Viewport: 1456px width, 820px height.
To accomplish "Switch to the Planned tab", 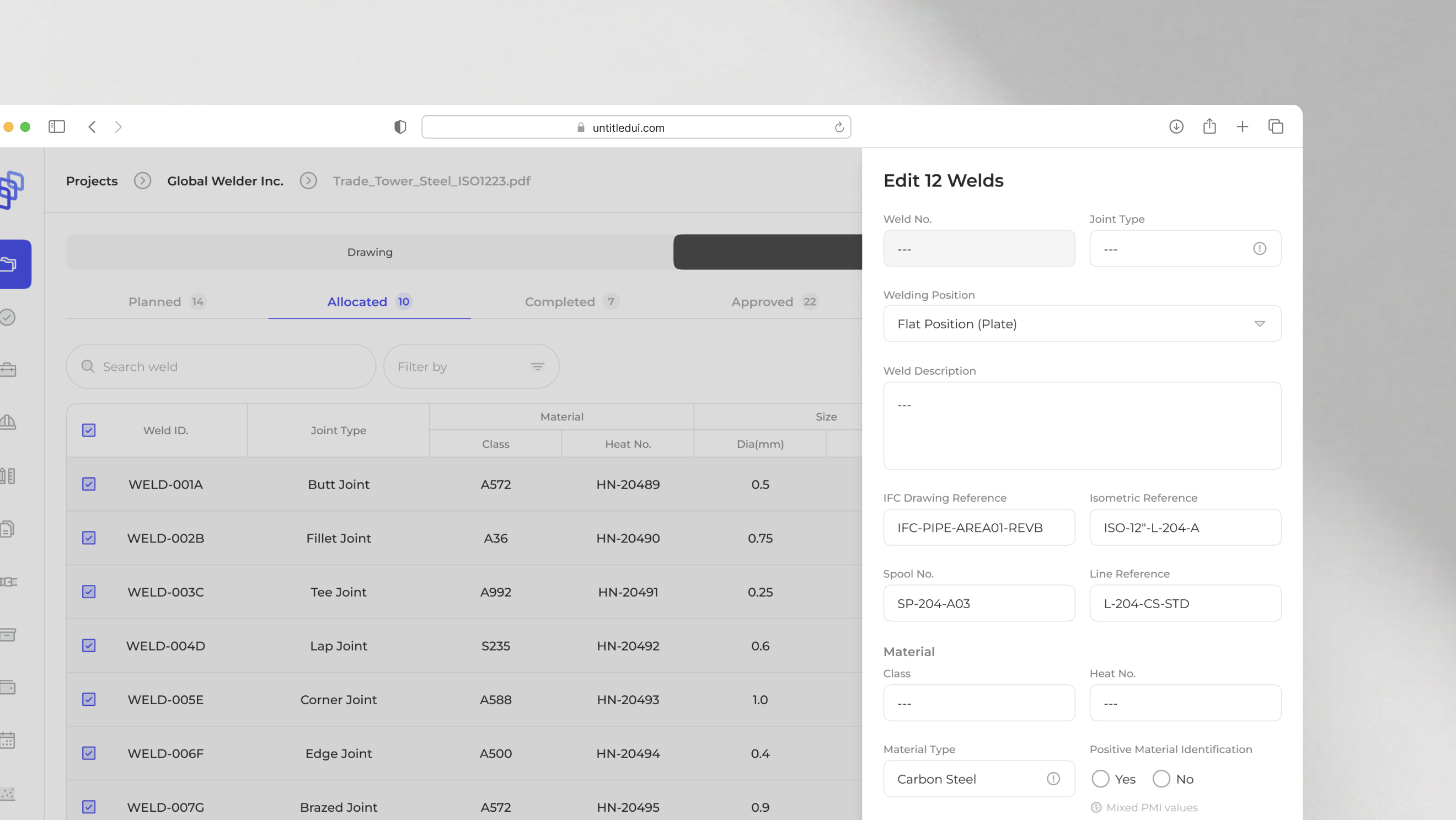I will pos(167,302).
